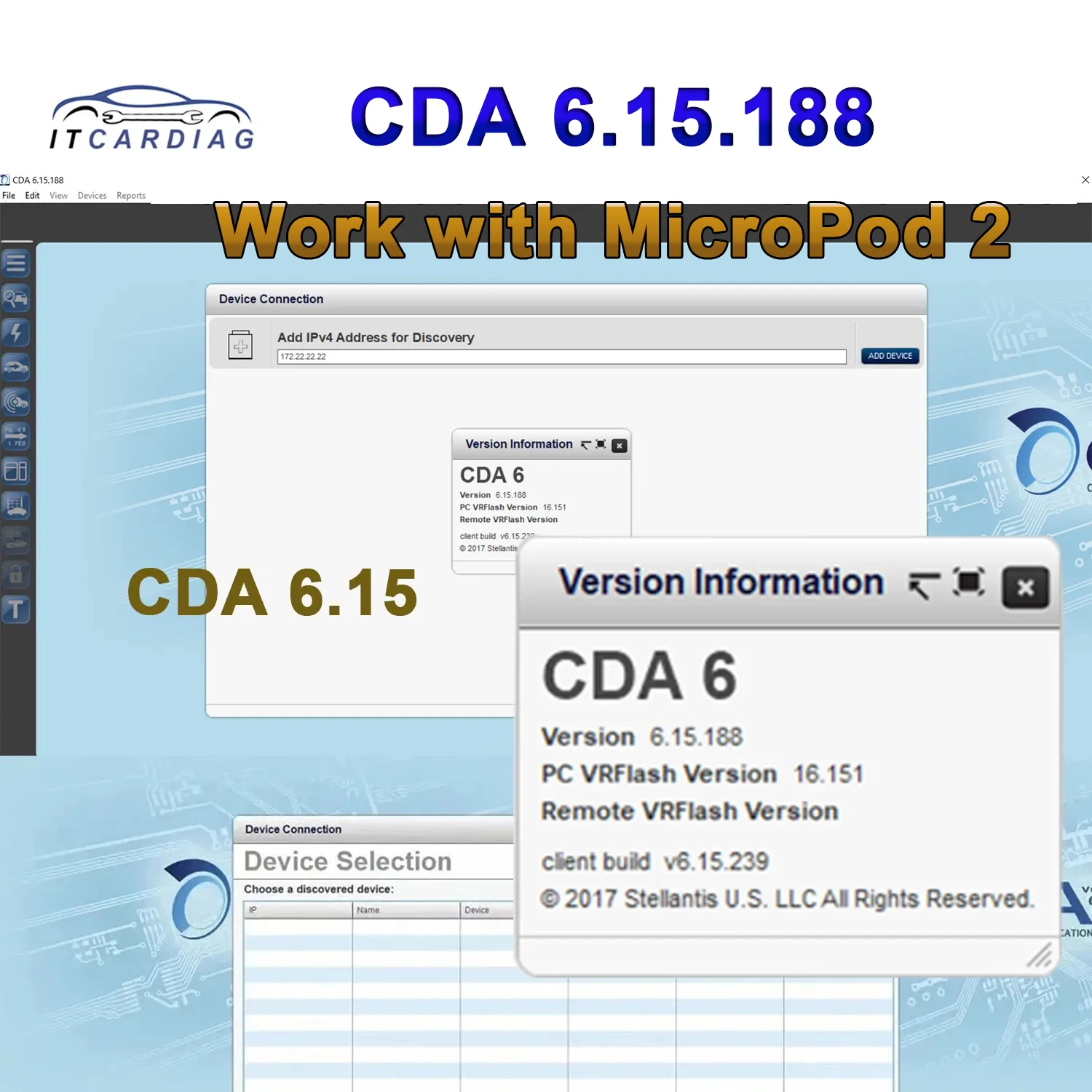
Task: Open the File menu
Action: point(9,195)
